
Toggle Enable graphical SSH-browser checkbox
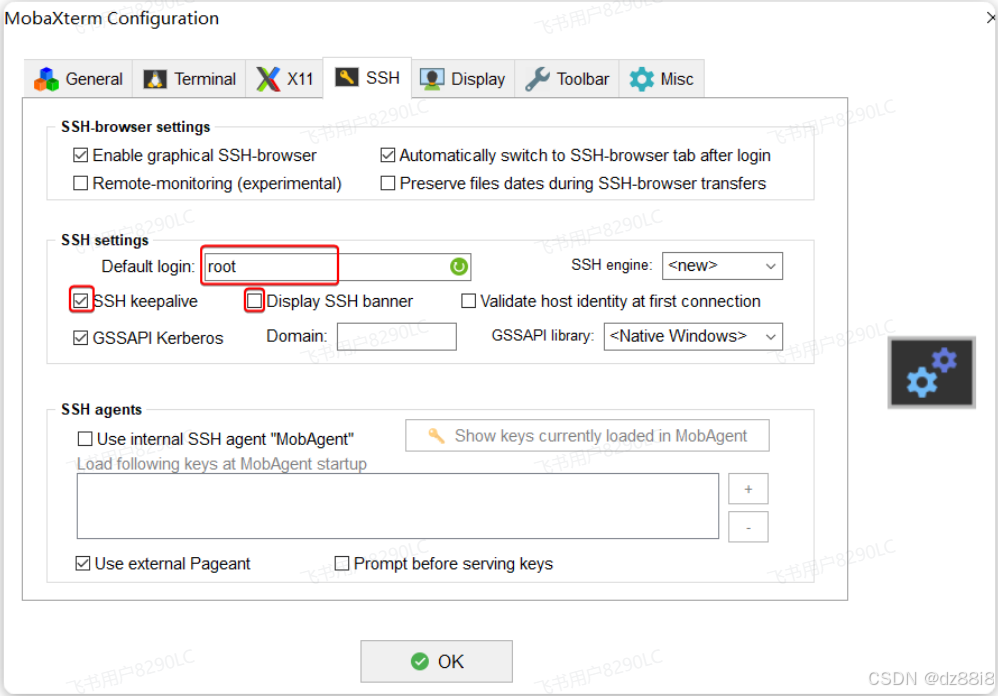80,155
